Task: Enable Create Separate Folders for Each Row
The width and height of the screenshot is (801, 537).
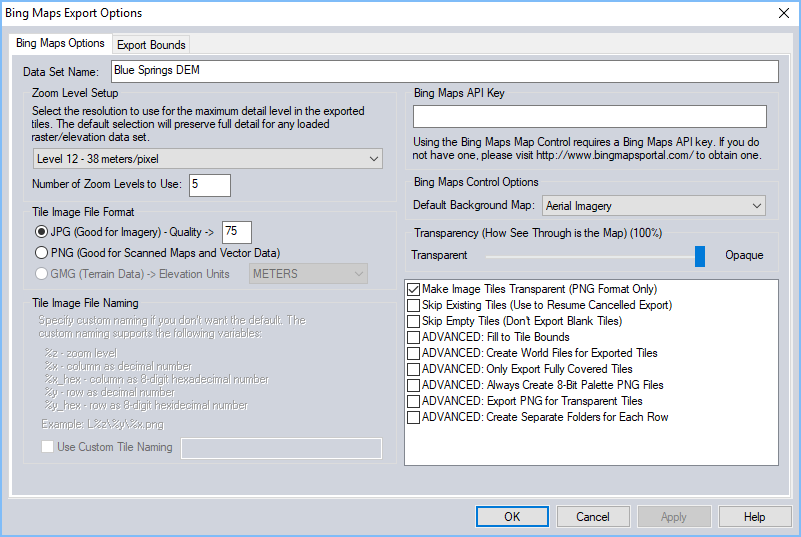Action: 414,417
